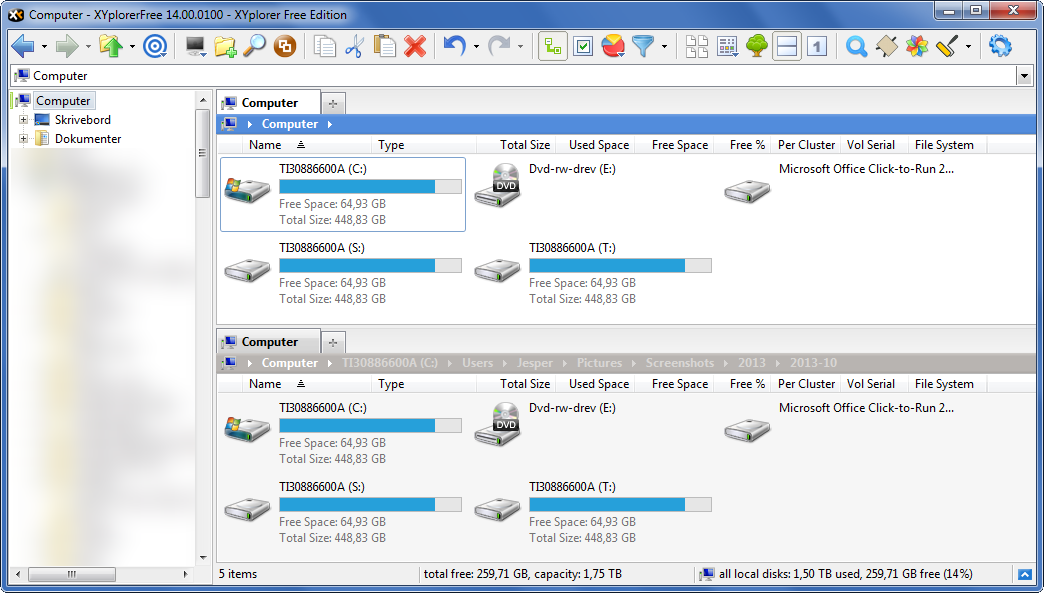
Task: Create a new folder
Action: [x=224, y=46]
